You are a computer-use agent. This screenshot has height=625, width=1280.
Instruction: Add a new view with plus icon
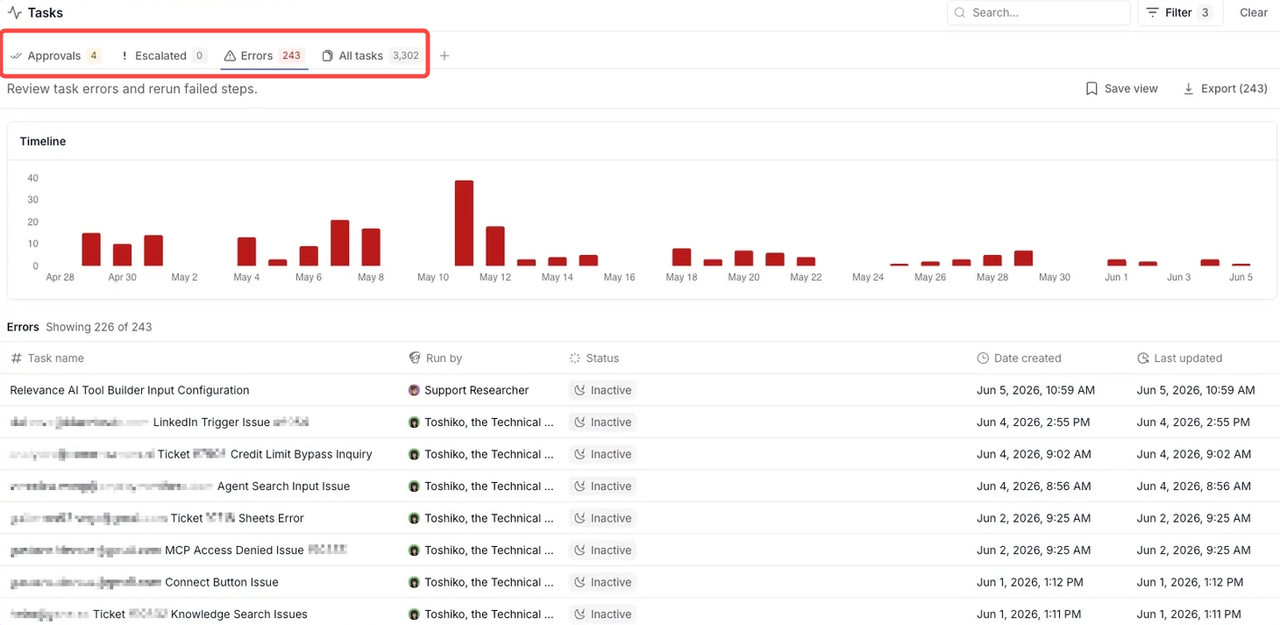[445, 56]
